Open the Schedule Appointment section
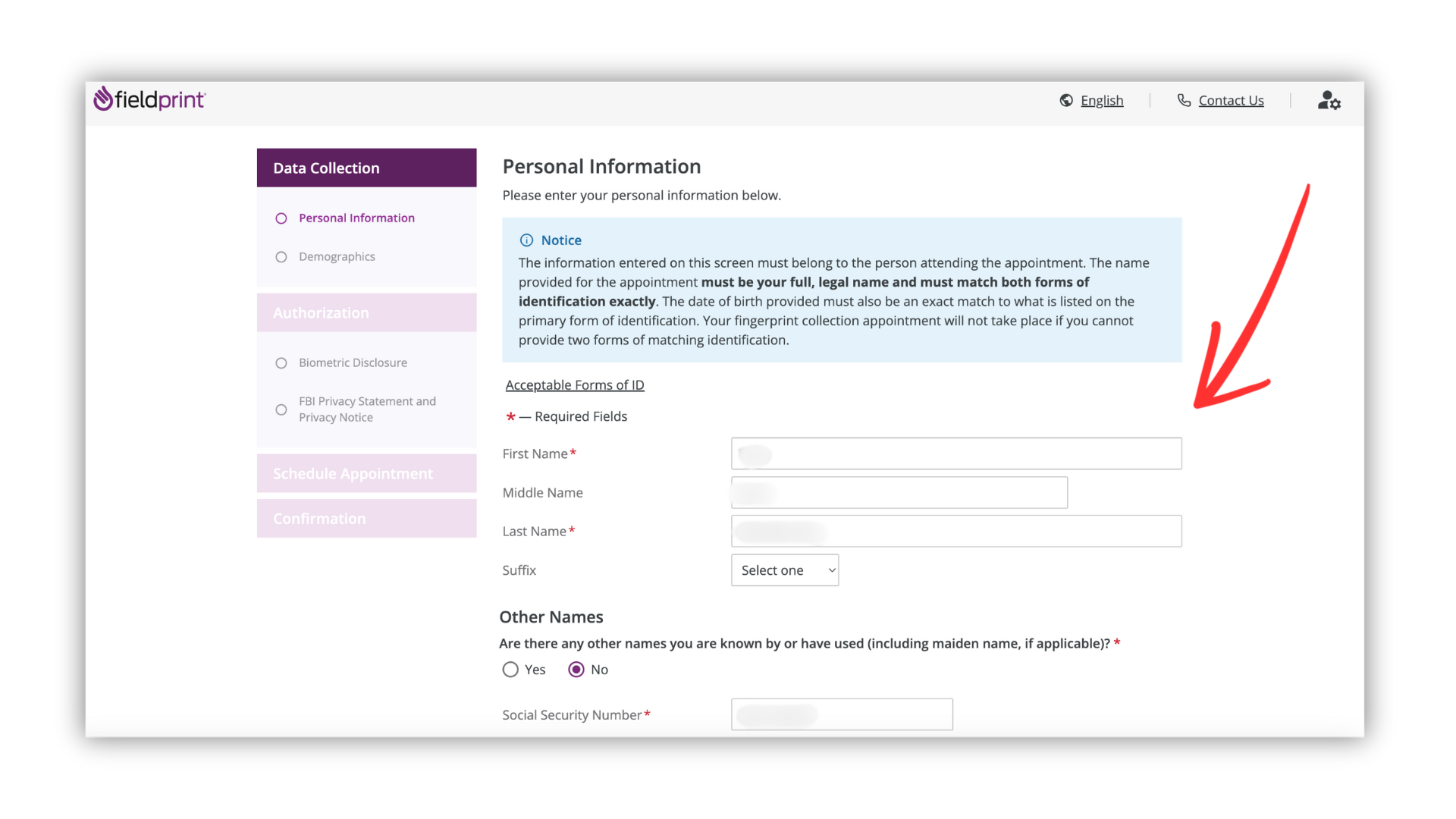The image size is (1456, 819). [366, 473]
